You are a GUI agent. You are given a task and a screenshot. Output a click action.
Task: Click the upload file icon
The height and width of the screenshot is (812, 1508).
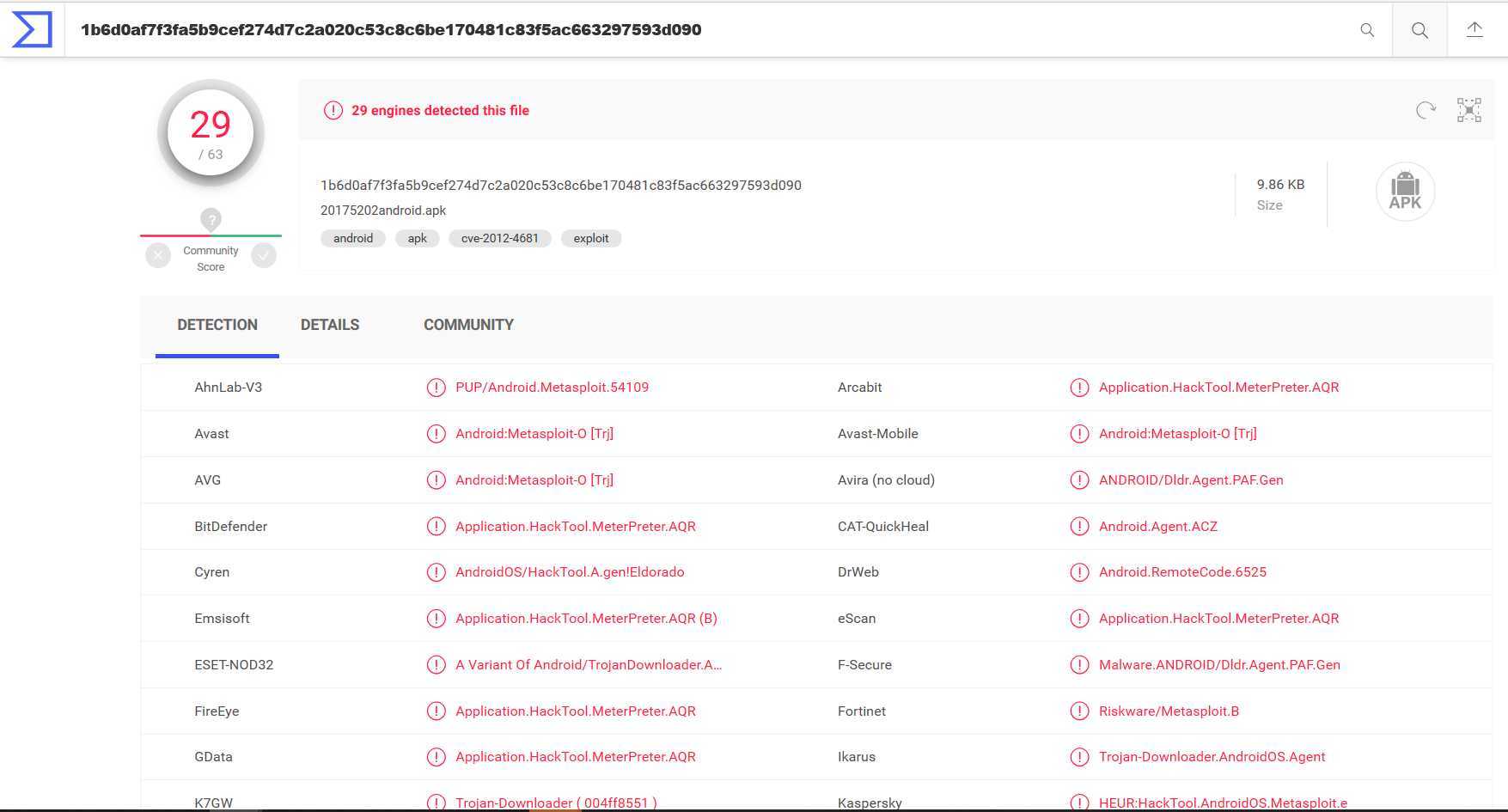1474,30
